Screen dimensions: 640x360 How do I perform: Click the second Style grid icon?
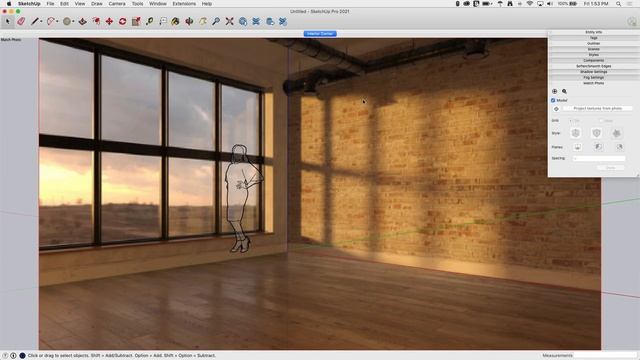596,133
